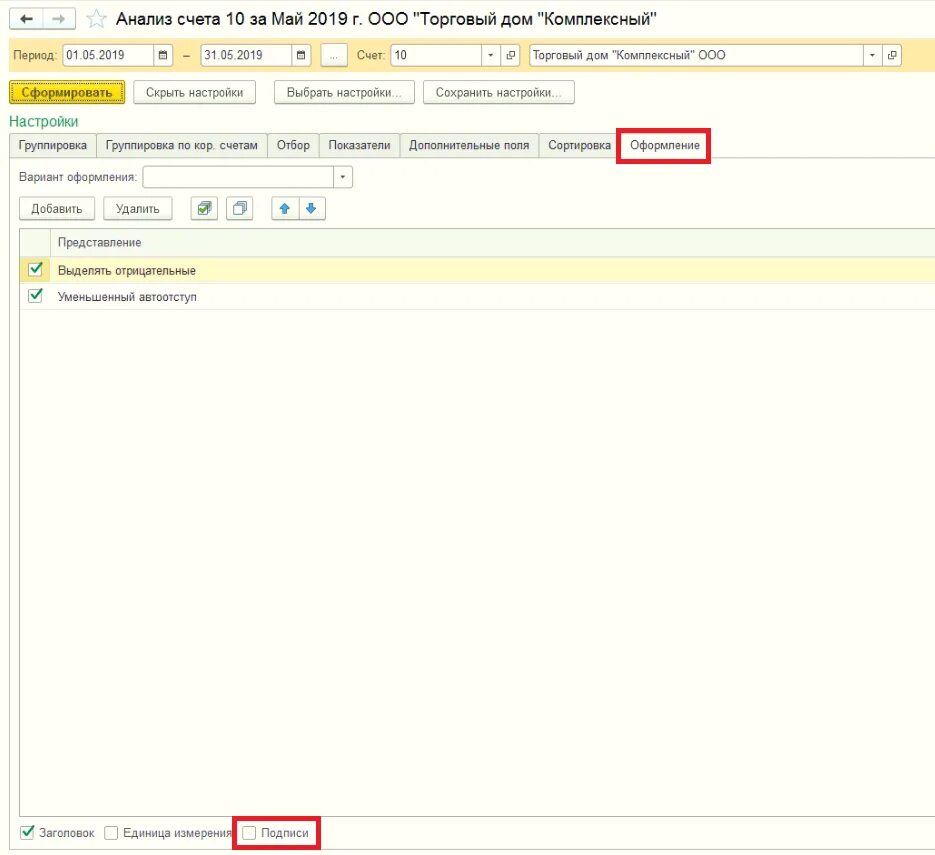Click the 'Удалить' button
935x855 pixels.
[138, 209]
